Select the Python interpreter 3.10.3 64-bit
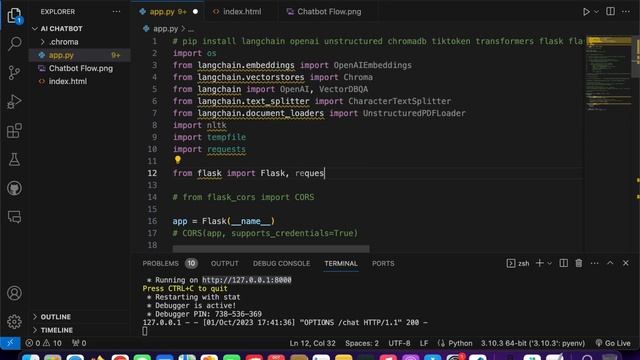The height and width of the screenshot is (360, 640). click(x=533, y=343)
